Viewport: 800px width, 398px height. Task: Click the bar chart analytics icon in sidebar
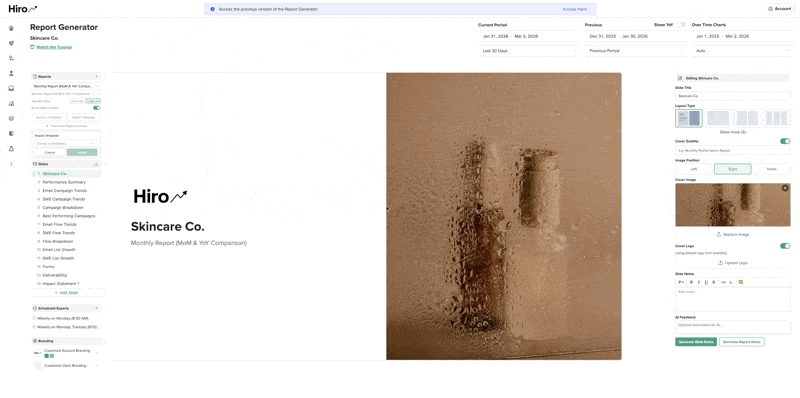(11, 104)
